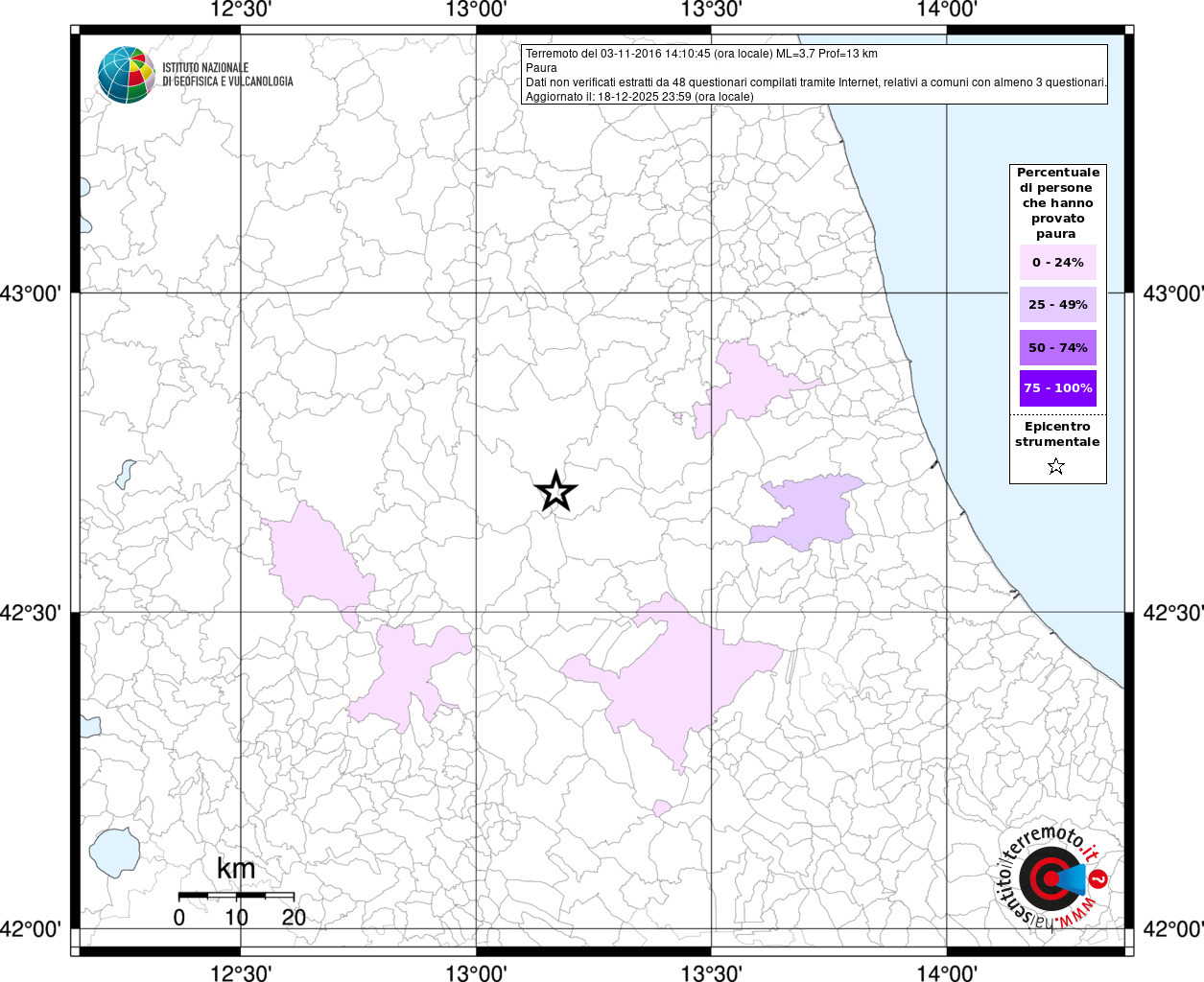Click the right axis label 42°30'

point(1172,612)
